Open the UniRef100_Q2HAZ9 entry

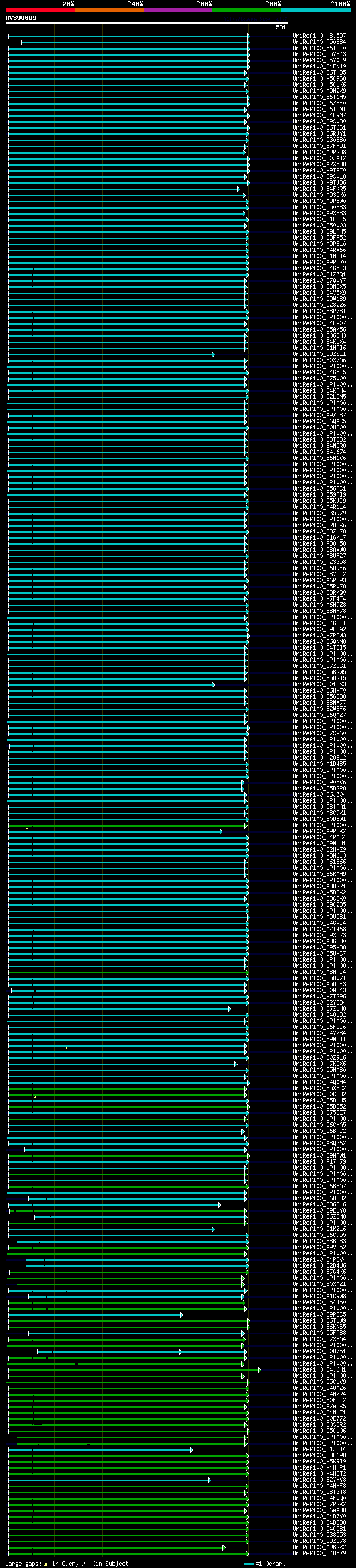coord(319,850)
